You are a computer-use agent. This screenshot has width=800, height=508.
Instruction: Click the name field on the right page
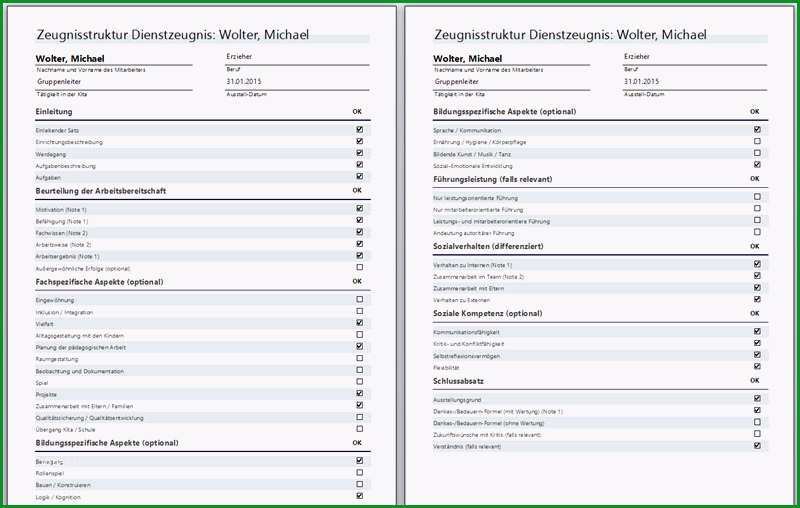(x=511, y=59)
